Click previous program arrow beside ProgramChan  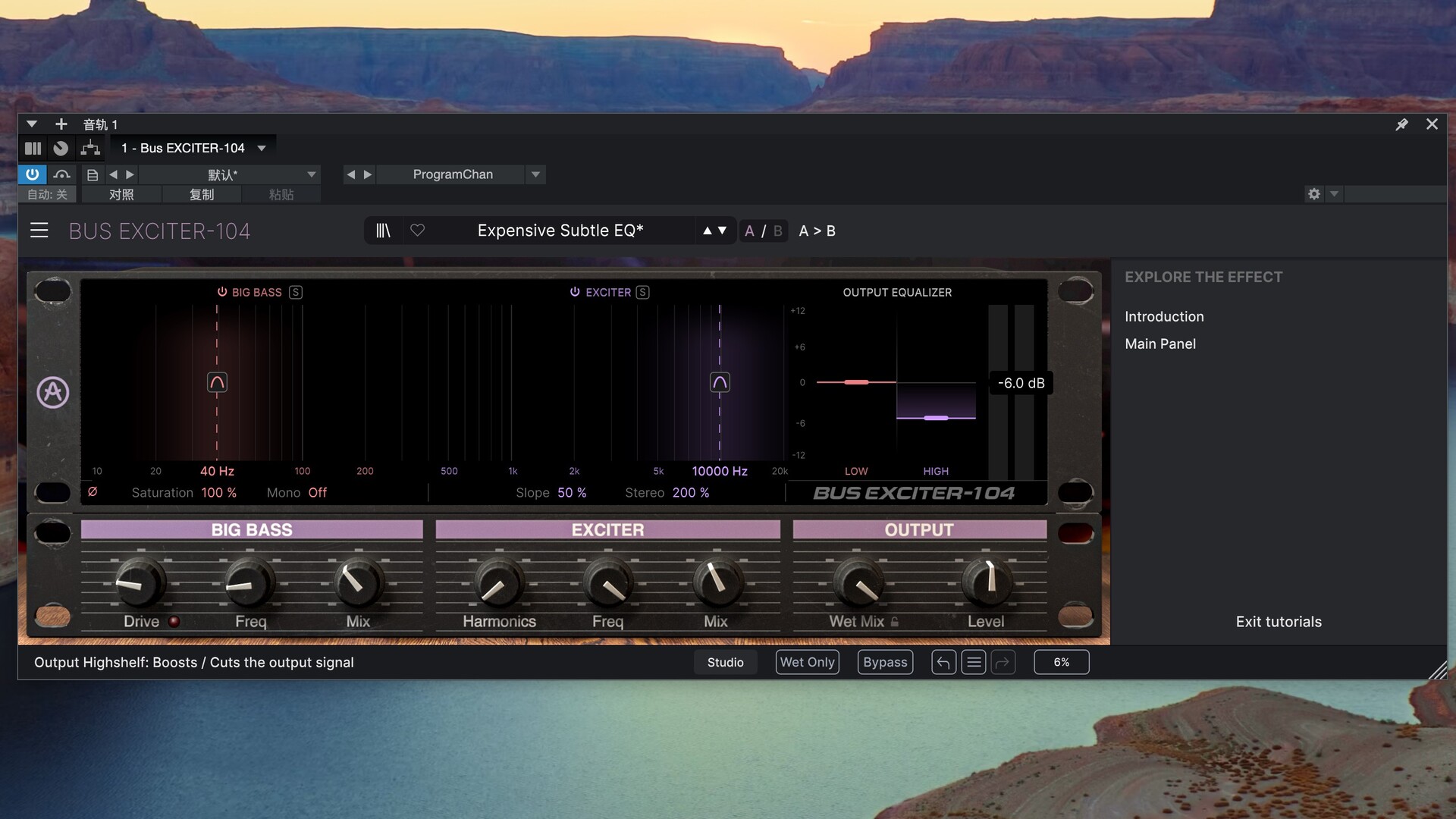[x=350, y=174]
